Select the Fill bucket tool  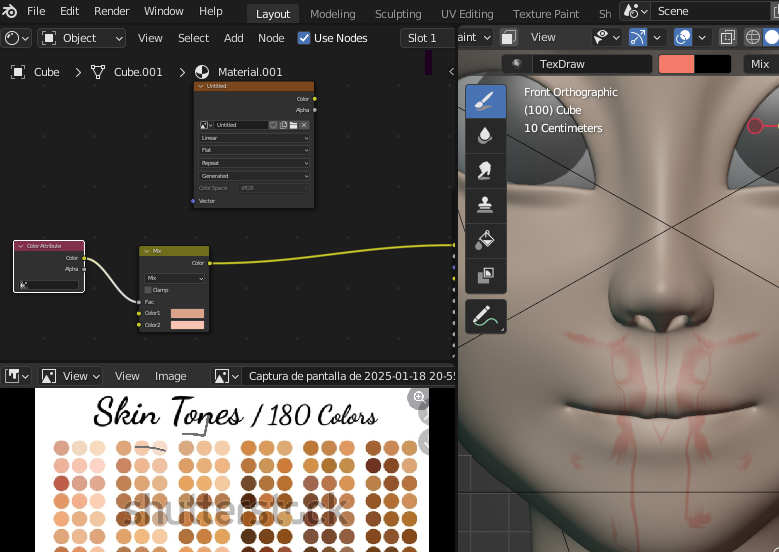485,240
